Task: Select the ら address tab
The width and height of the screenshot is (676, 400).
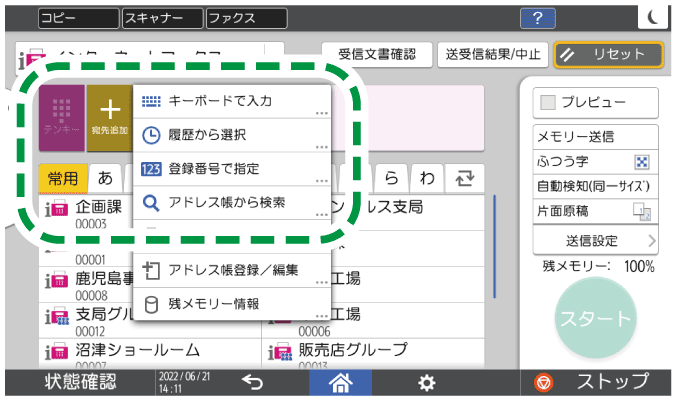Action: (391, 178)
